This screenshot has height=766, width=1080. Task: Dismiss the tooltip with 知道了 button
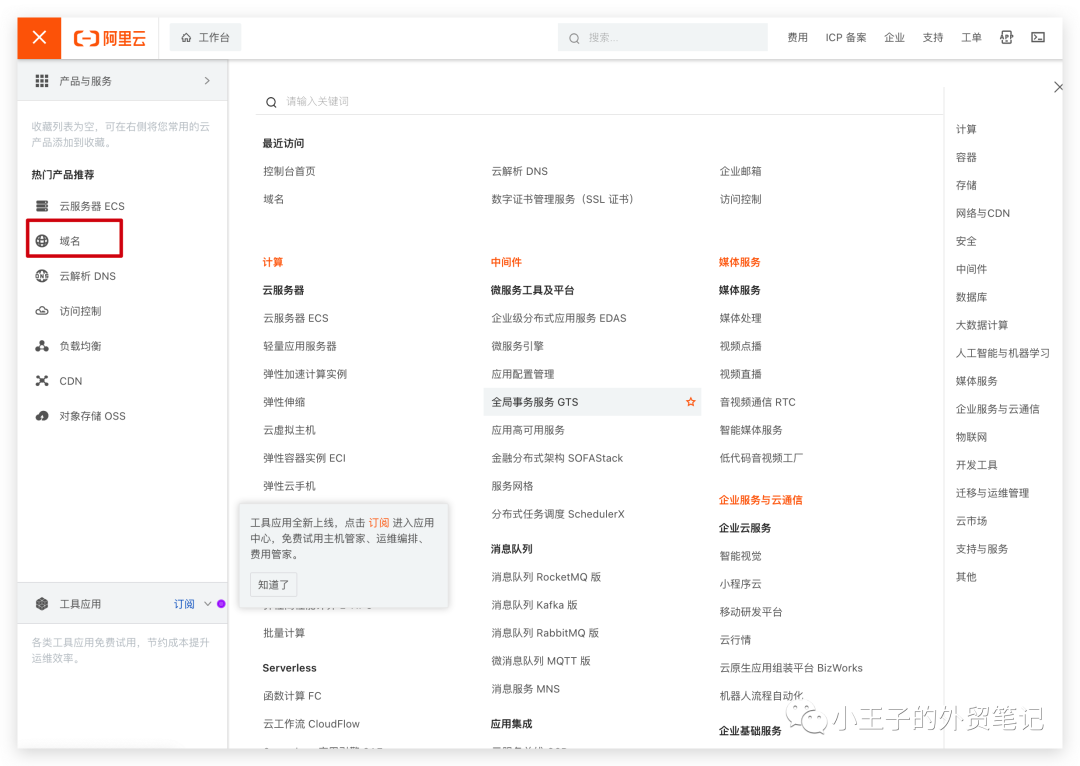pyautogui.click(x=273, y=584)
